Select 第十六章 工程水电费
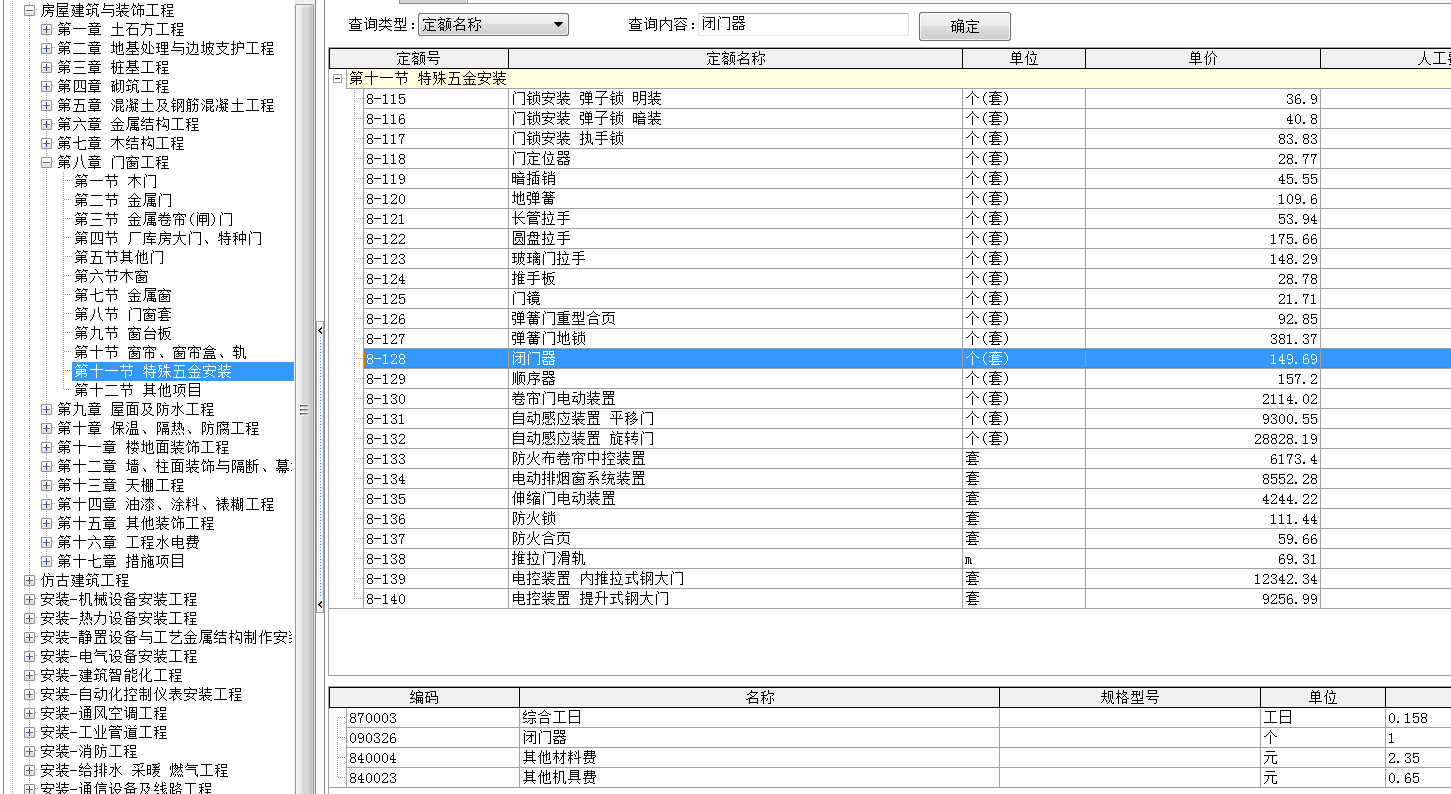Screen dimensions: 1451x794 128,542
